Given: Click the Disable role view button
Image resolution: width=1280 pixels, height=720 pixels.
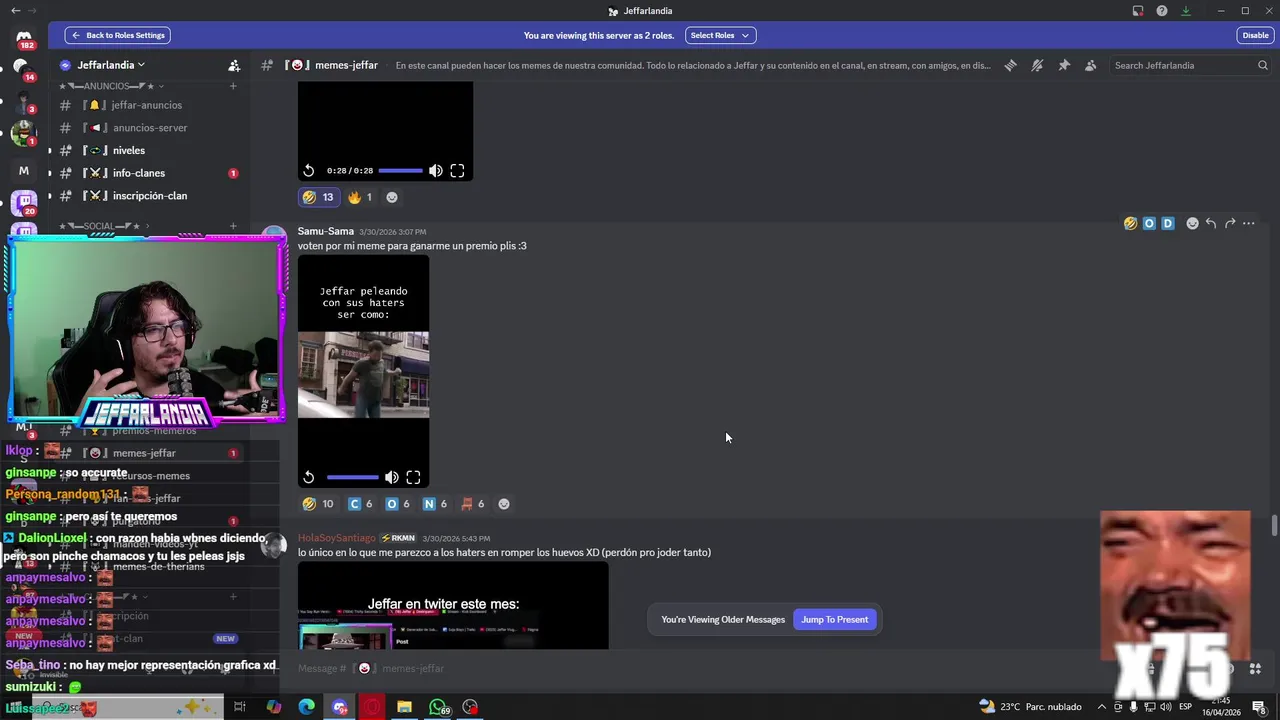Looking at the screenshot, I should [1255, 35].
